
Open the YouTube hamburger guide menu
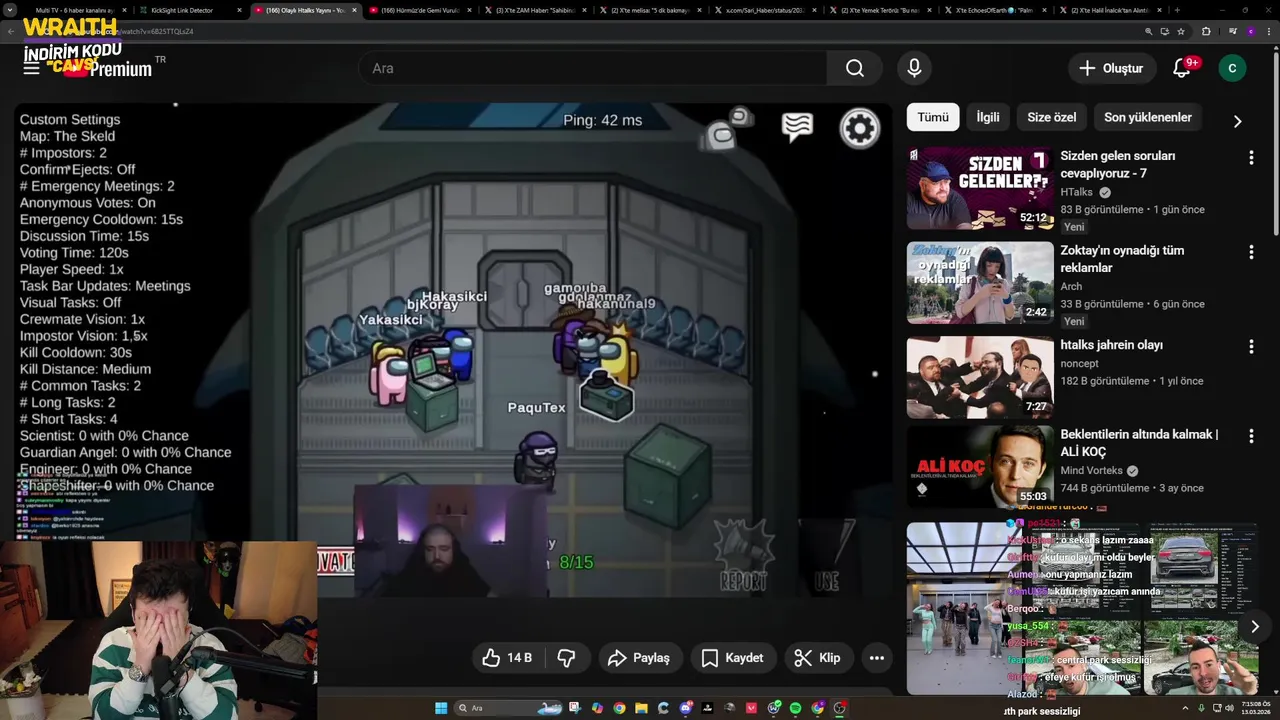pos(32,68)
